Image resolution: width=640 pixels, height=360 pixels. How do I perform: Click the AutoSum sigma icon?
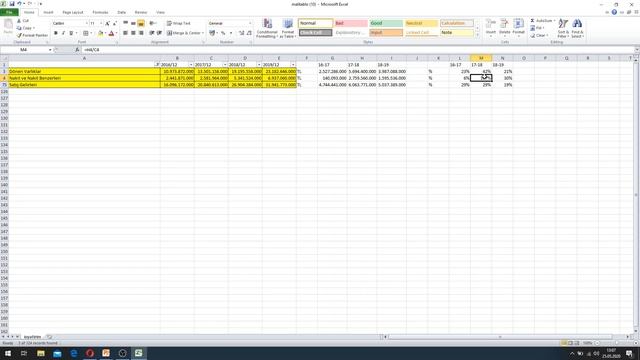coord(532,21)
